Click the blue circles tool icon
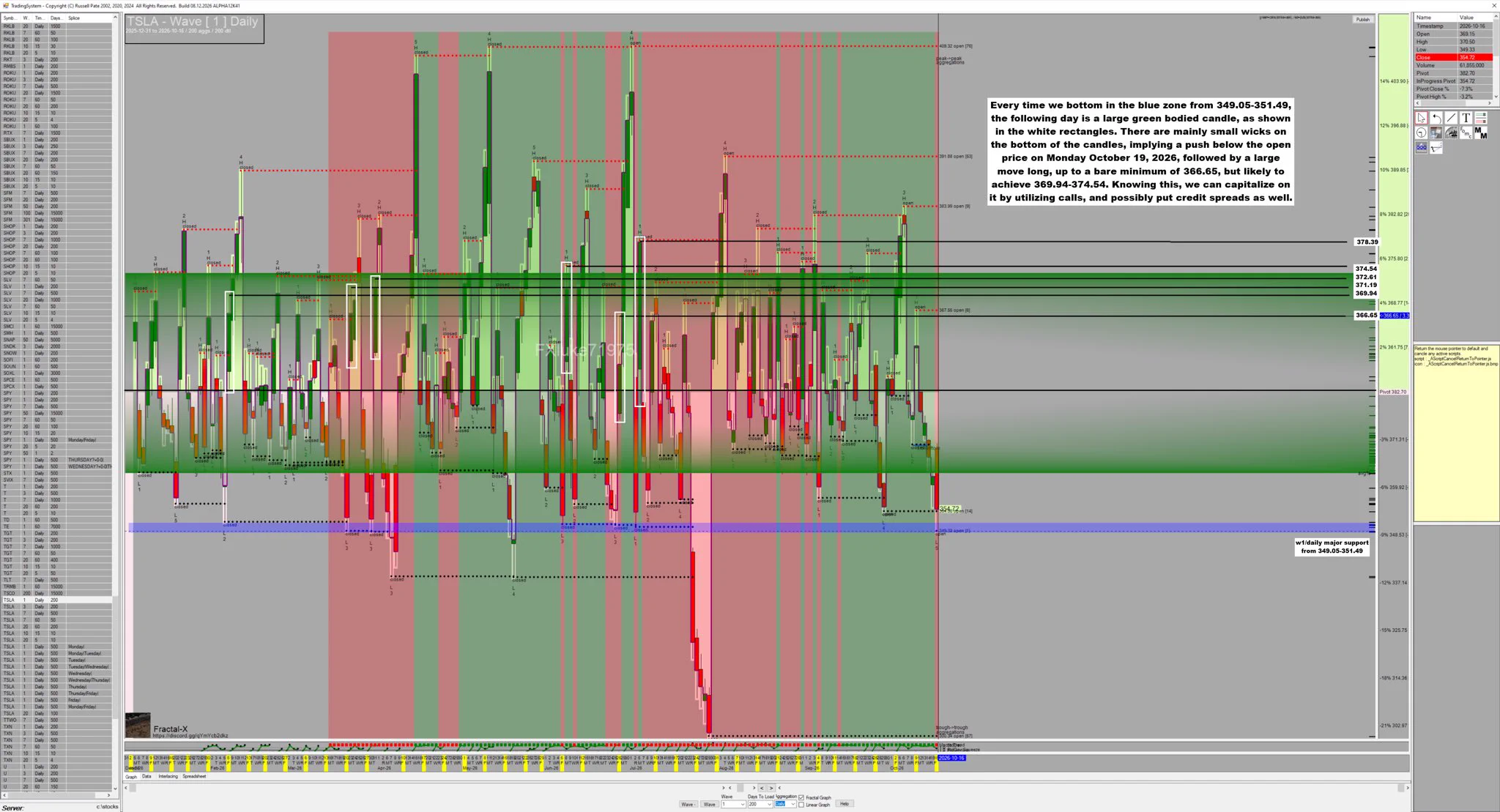The image size is (1500, 812). pos(1421,148)
